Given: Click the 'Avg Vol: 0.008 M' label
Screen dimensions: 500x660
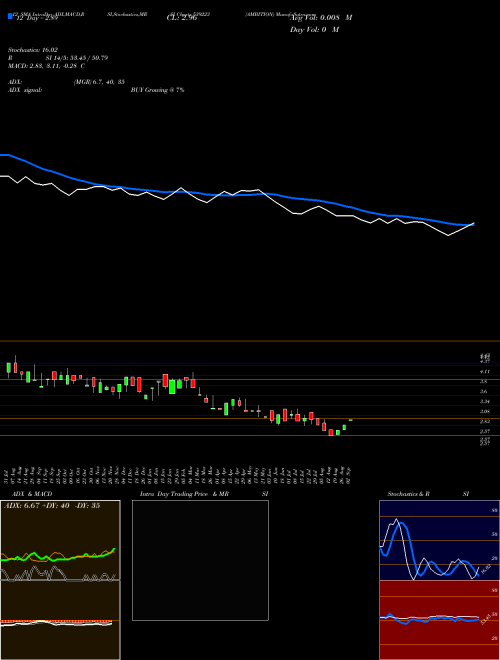Looking at the screenshot, I should click(x=321, y=18).
